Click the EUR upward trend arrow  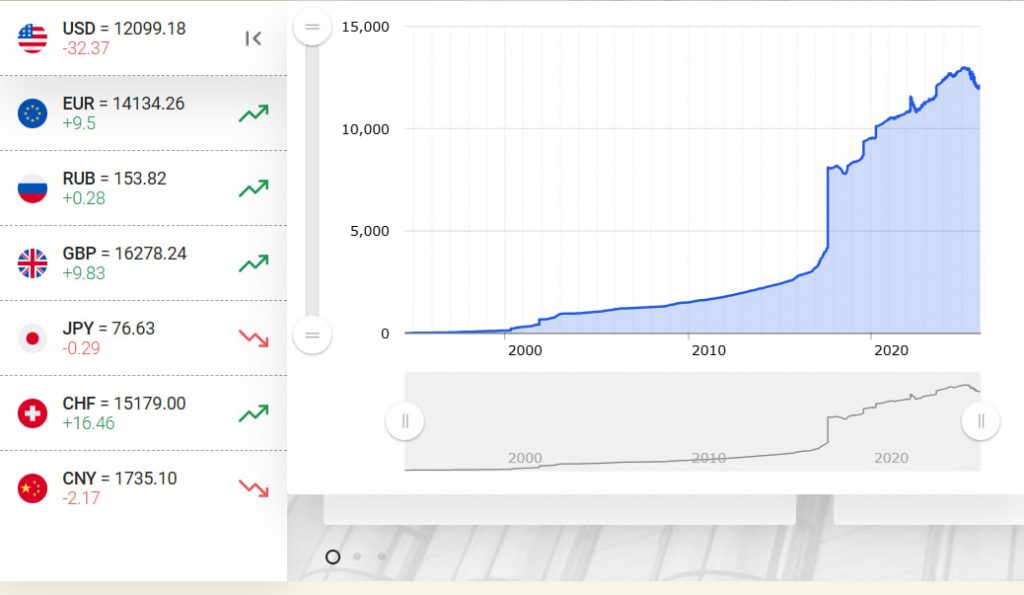tap(253, 113)
